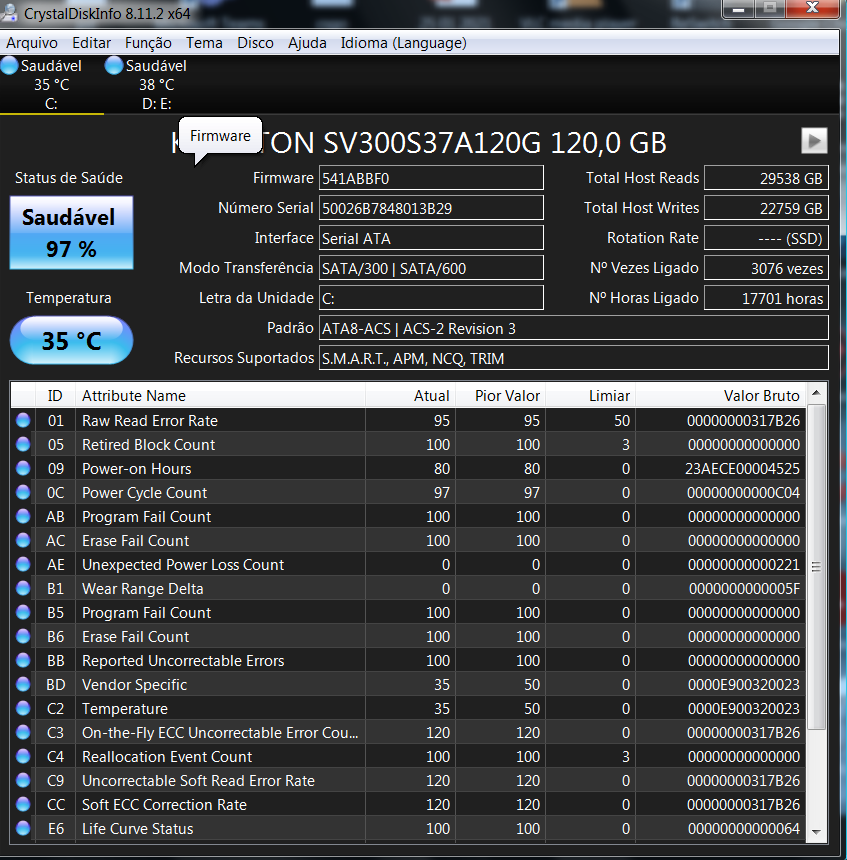This screenshot has height=860, width=847.
Task: Click the Limiar column header
Action: (590, 395)
